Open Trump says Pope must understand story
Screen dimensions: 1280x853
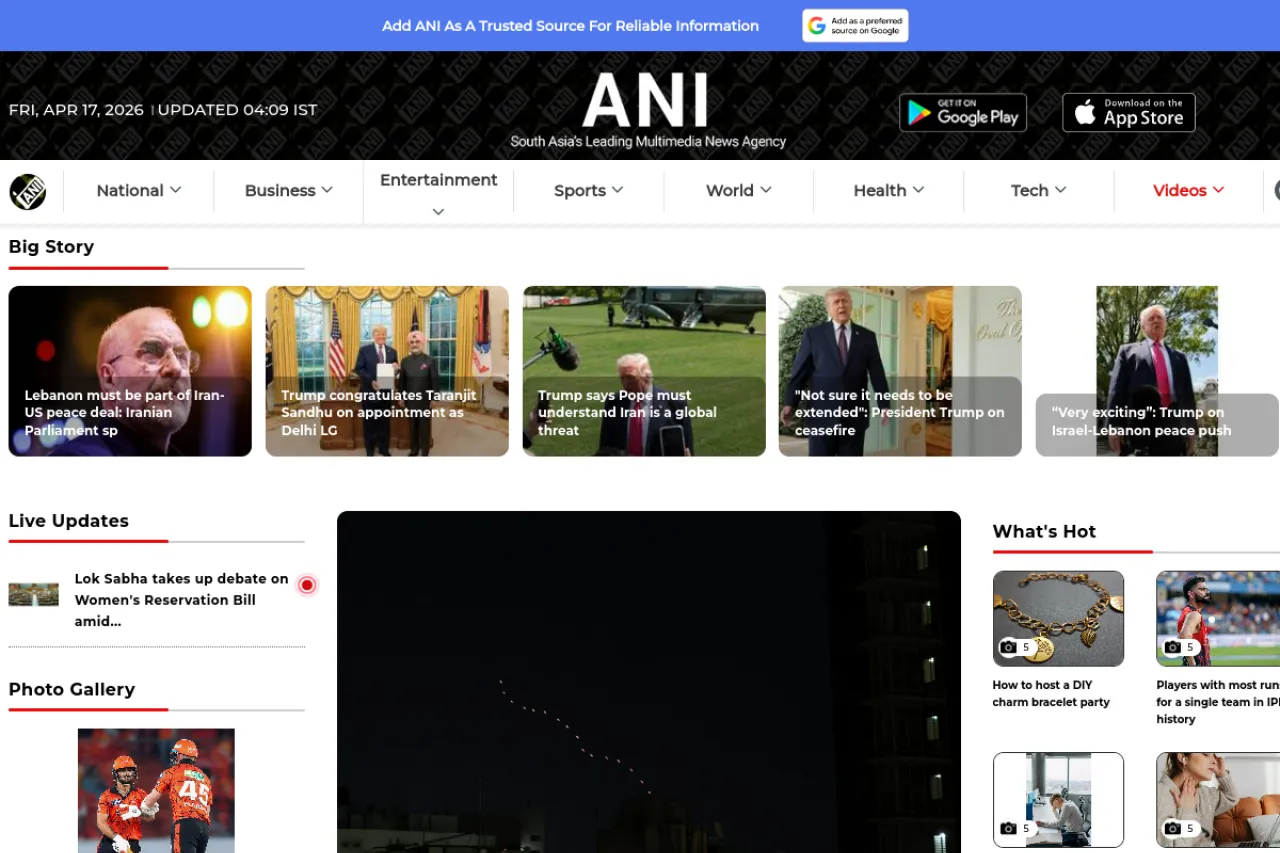point(644,371)
